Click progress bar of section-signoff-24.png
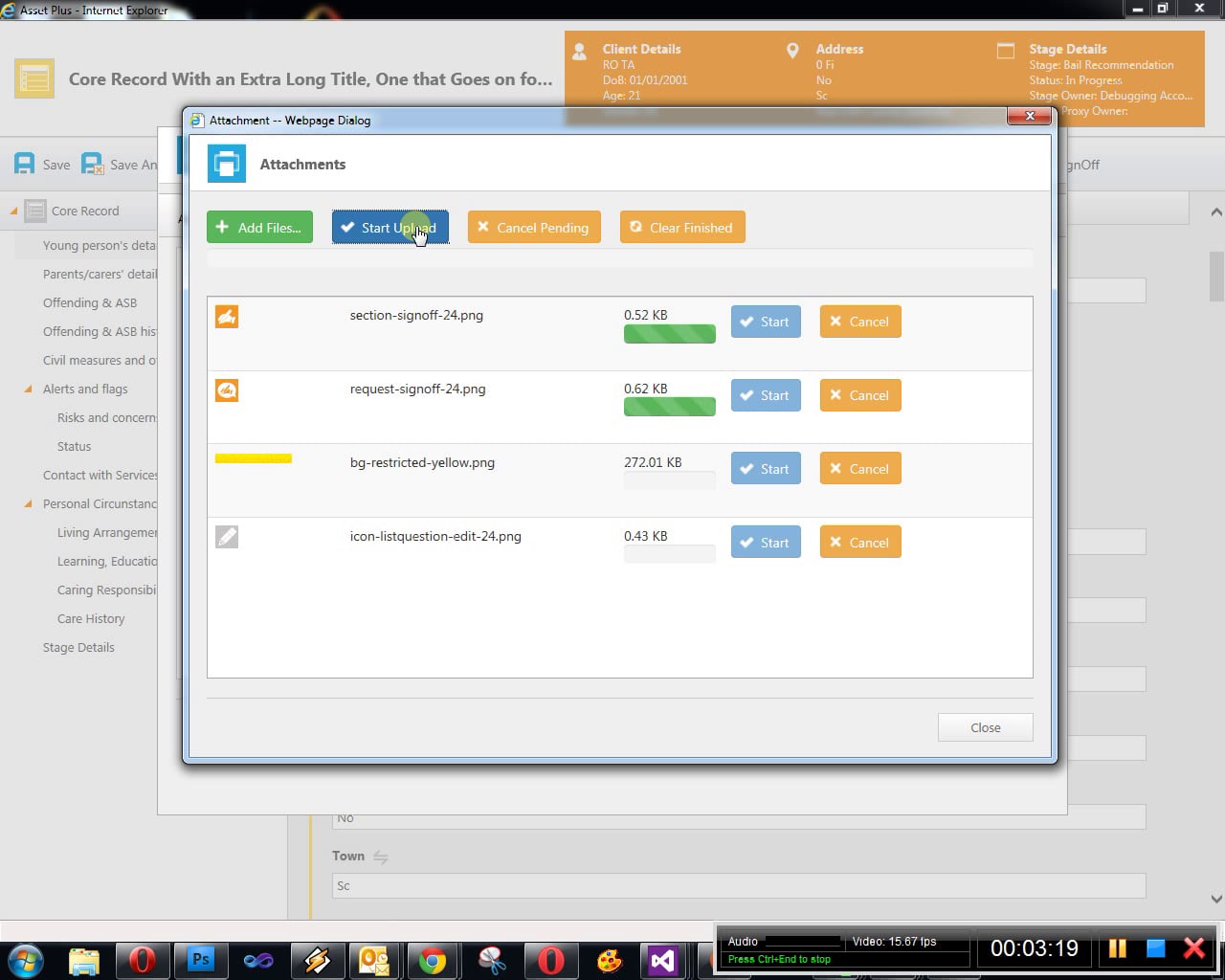Viewport: 1225px width, 980px height. coord(670,334)
